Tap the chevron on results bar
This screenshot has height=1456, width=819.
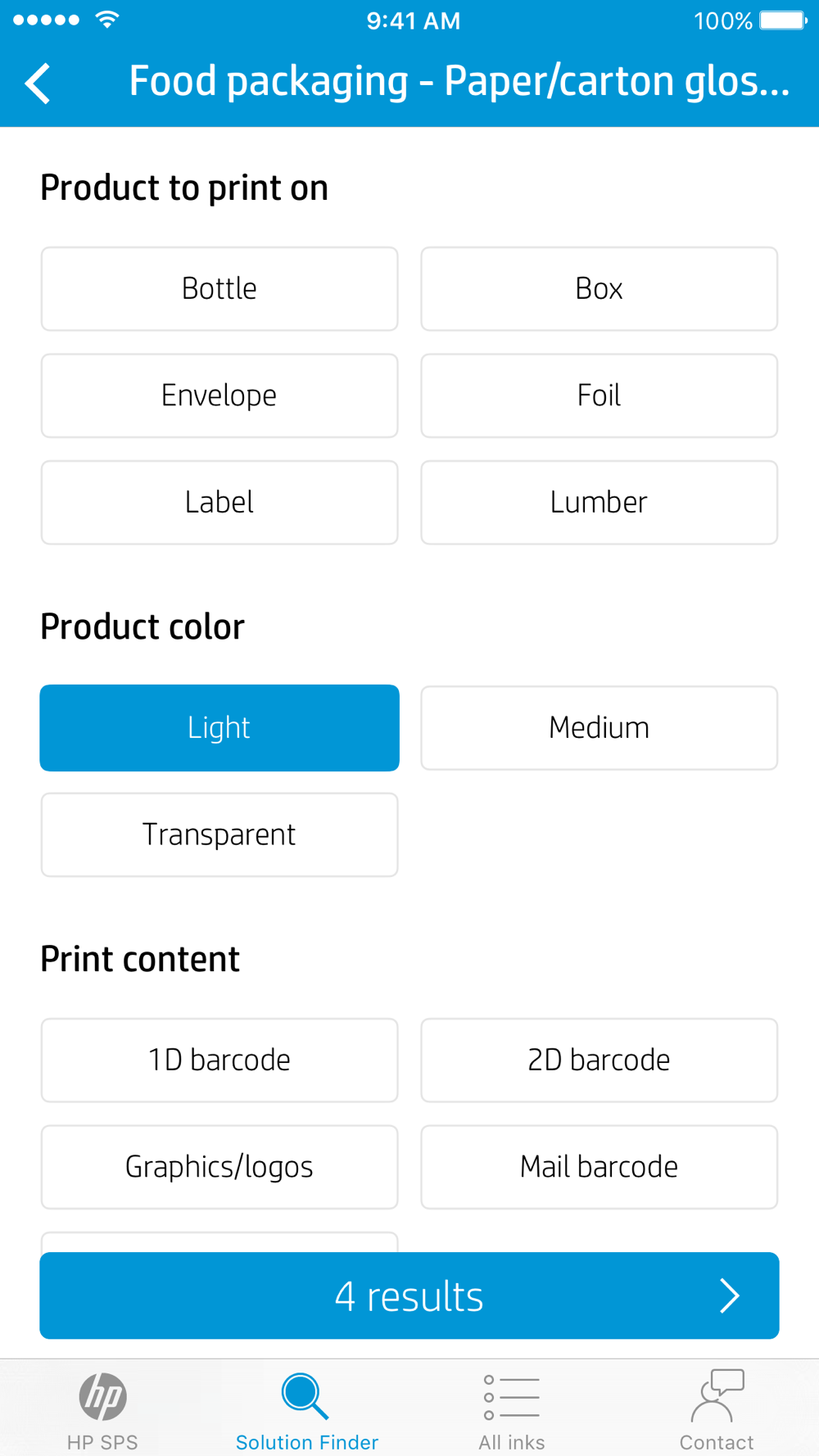tap(729, 1295)
